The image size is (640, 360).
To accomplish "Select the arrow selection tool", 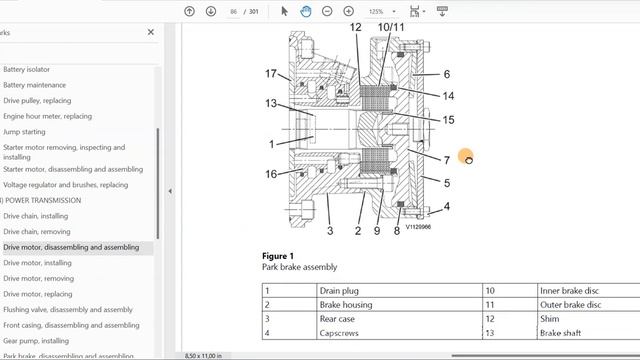I will pos(284,11).
